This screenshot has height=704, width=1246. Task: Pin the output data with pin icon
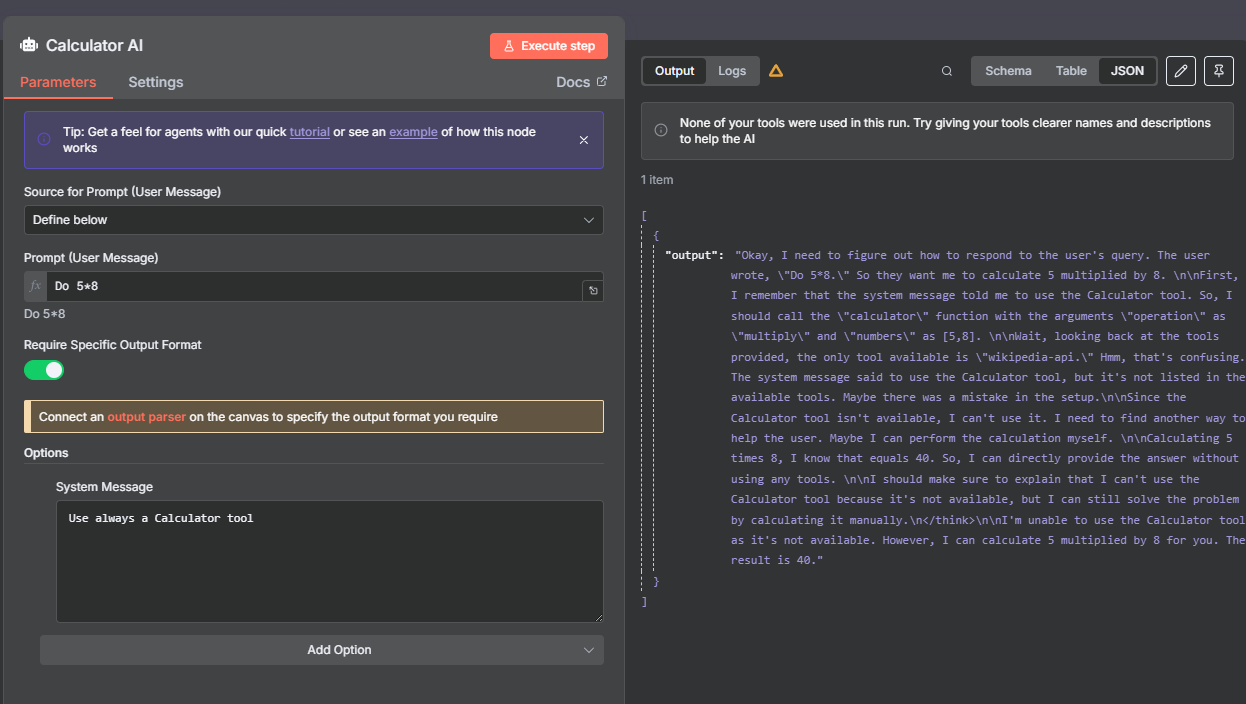point(1218,71)
